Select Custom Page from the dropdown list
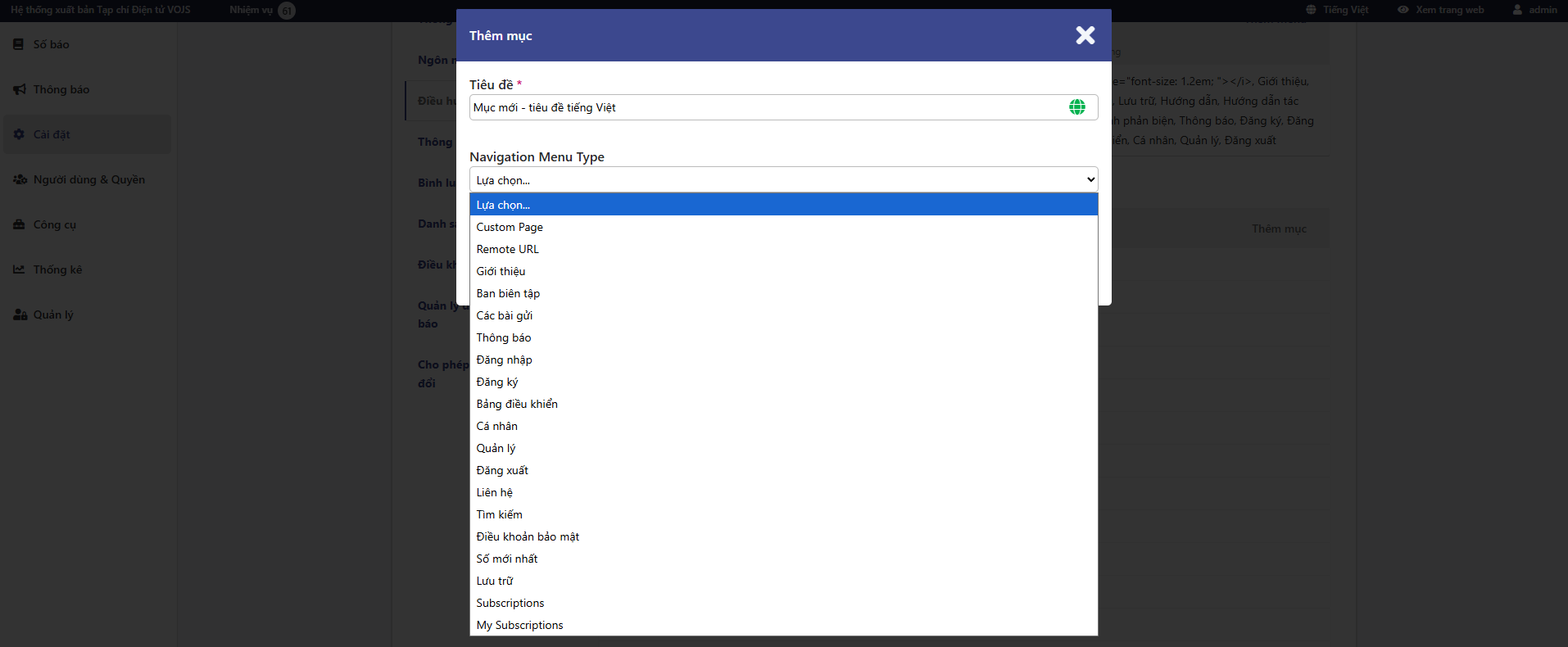Image resolution: width=1568 pixels, height=647 pixels. pos(510,227)
